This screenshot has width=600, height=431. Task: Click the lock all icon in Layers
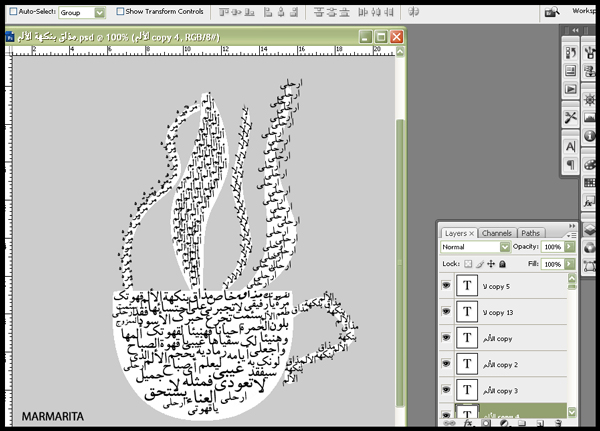click(x=502, y=264)
